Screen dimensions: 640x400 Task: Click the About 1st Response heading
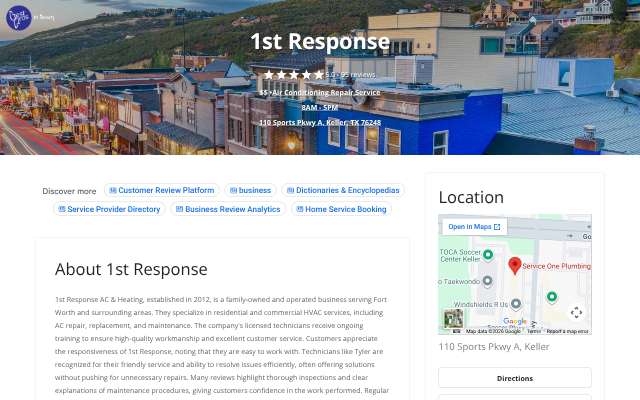(131, 269)
